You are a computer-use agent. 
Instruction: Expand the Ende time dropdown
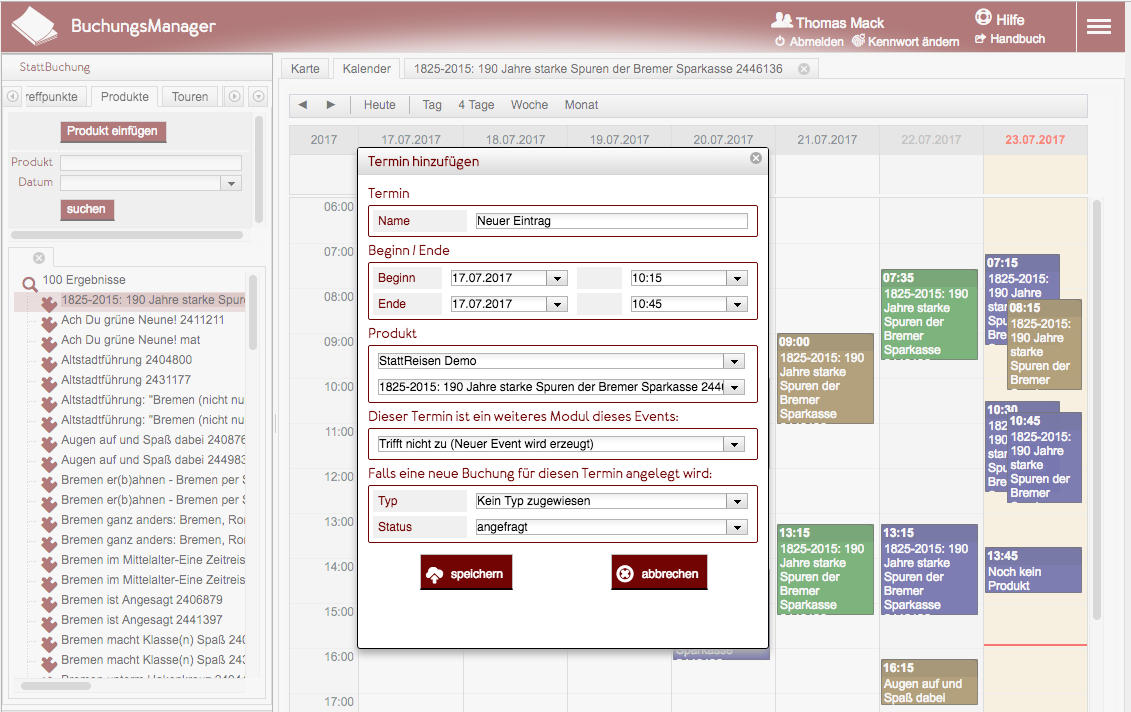pyautogui.click(x=738, y=304)
